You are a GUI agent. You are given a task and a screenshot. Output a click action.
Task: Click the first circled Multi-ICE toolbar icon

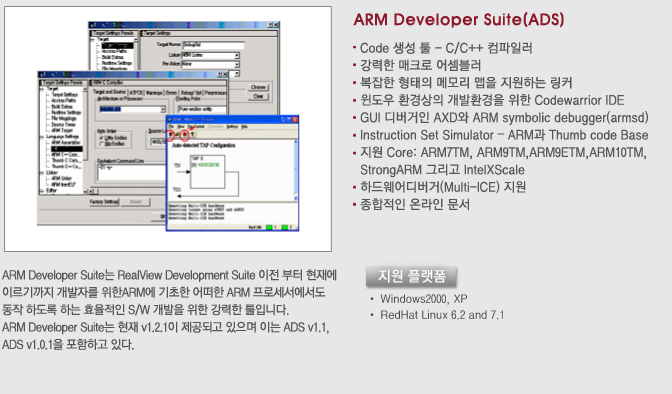coord(171,135)
